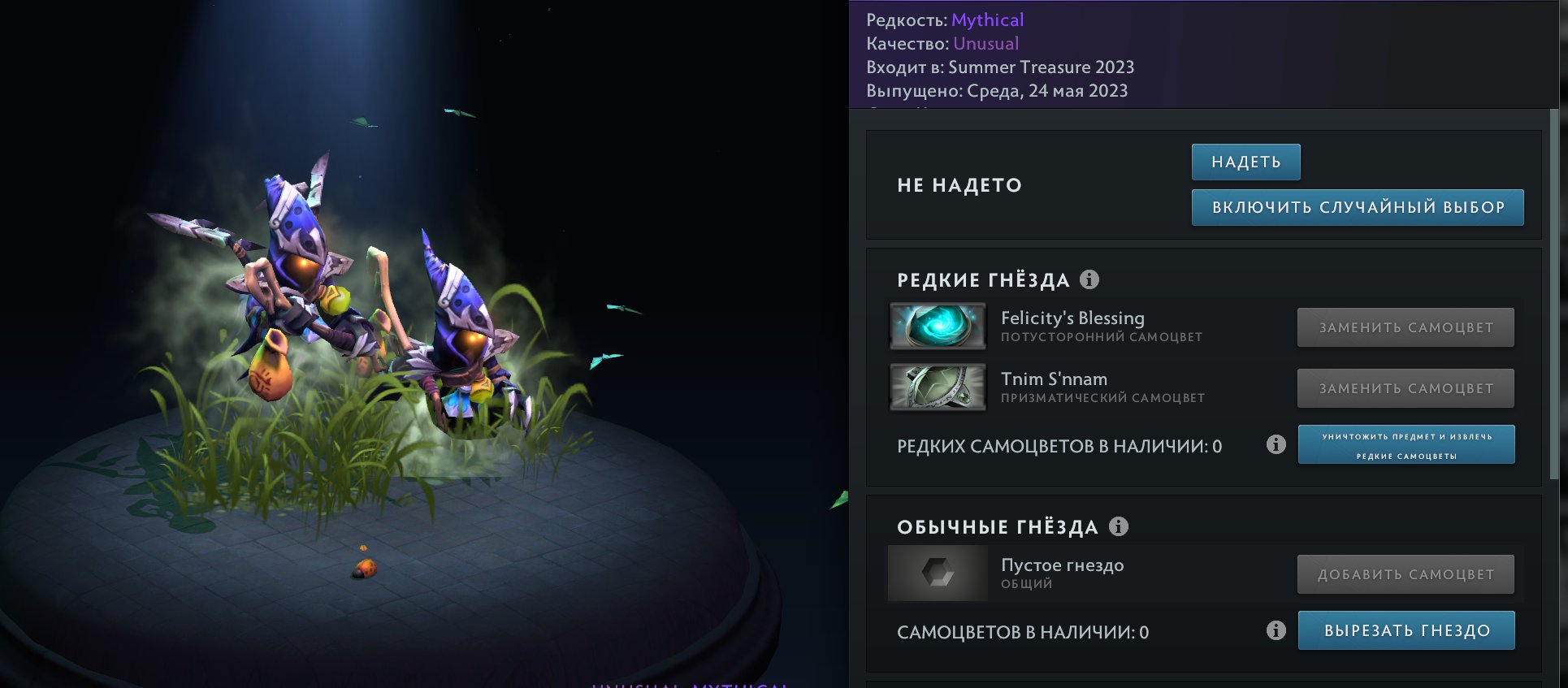Click the Вырезать гнездо button
This screenshot has height=688, width=1568.
(1406, 630)
